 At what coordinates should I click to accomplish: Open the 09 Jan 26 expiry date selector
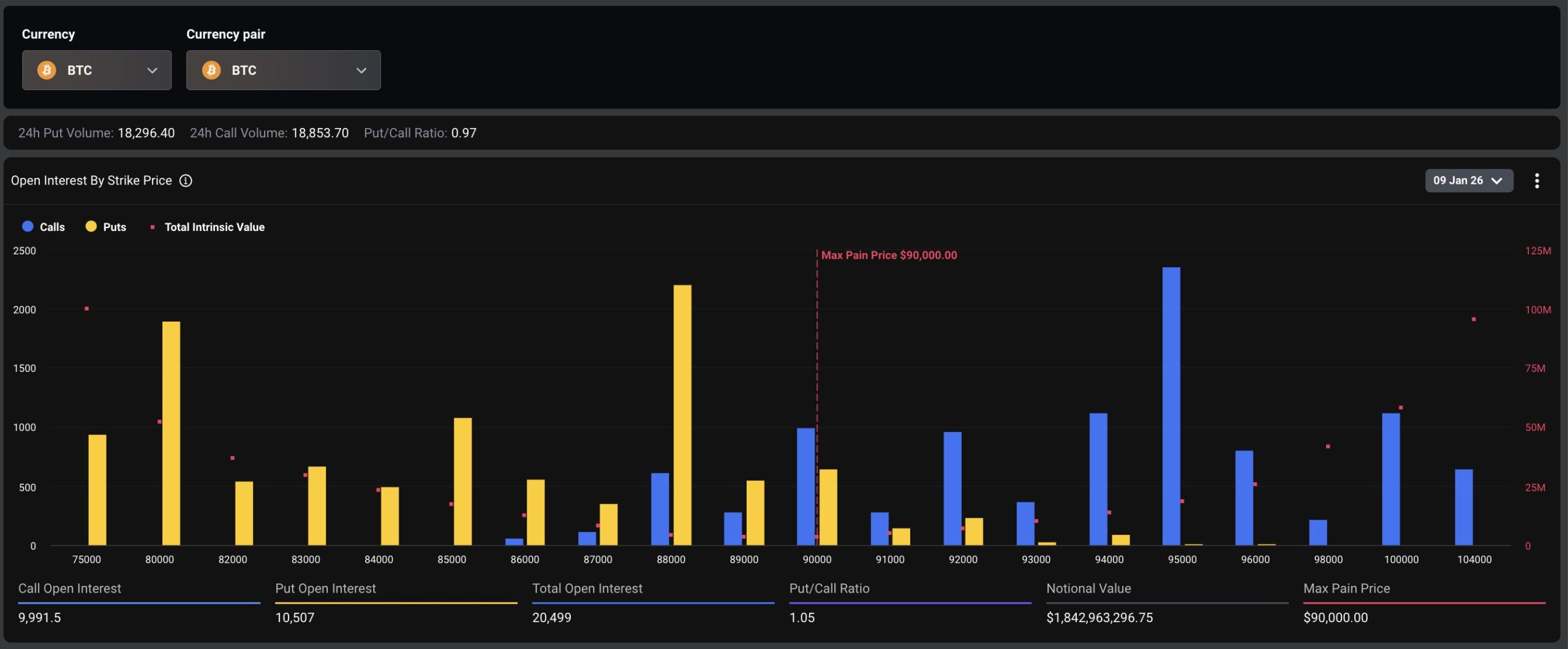(x=1469, y=180)
